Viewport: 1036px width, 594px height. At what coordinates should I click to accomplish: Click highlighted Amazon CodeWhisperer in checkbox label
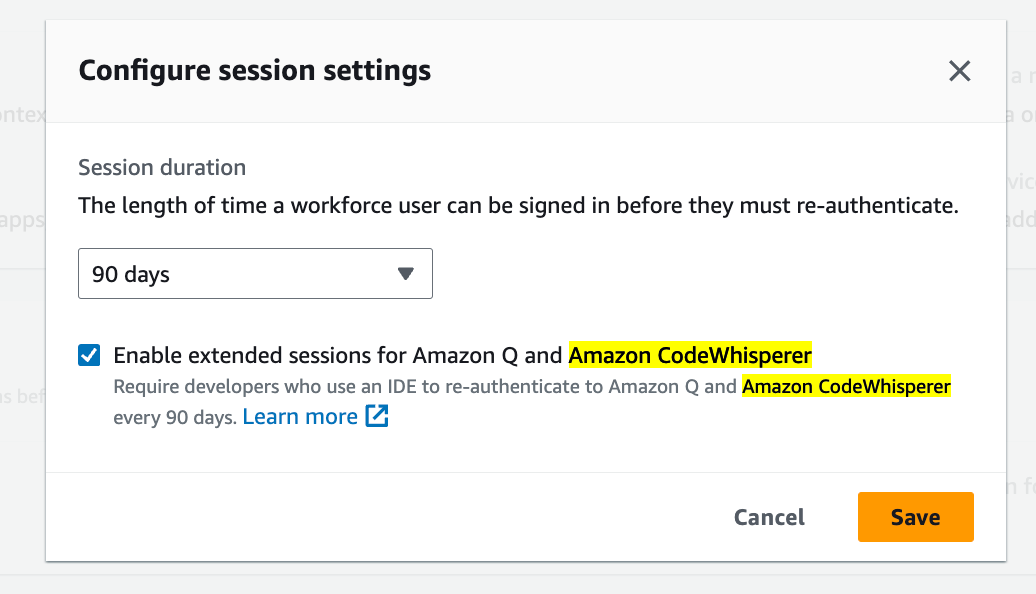pos(690,355)
